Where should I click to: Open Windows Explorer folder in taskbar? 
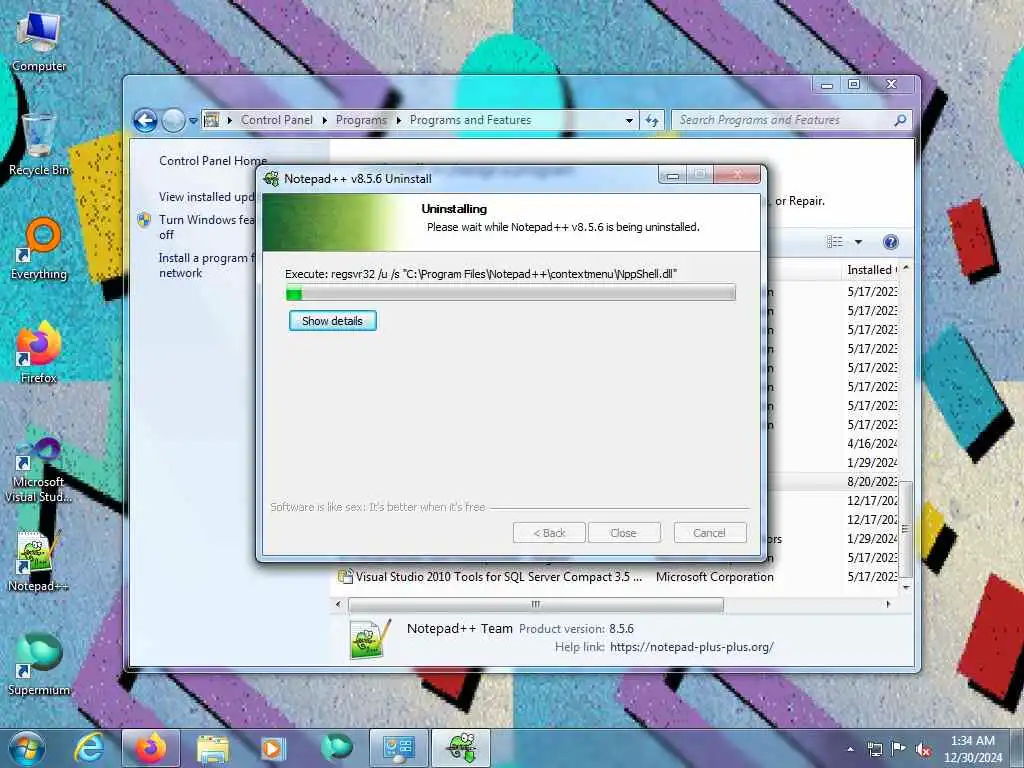click(212, 748)
